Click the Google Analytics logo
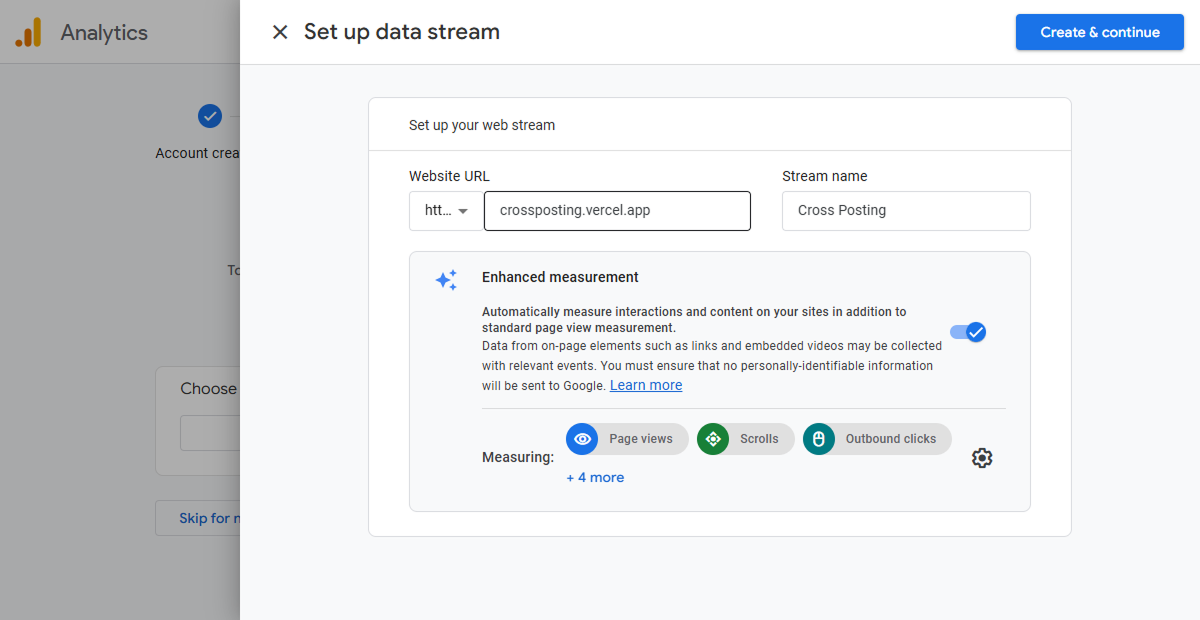The width and height of the screenshot is (1200, 620). point(29,32)
